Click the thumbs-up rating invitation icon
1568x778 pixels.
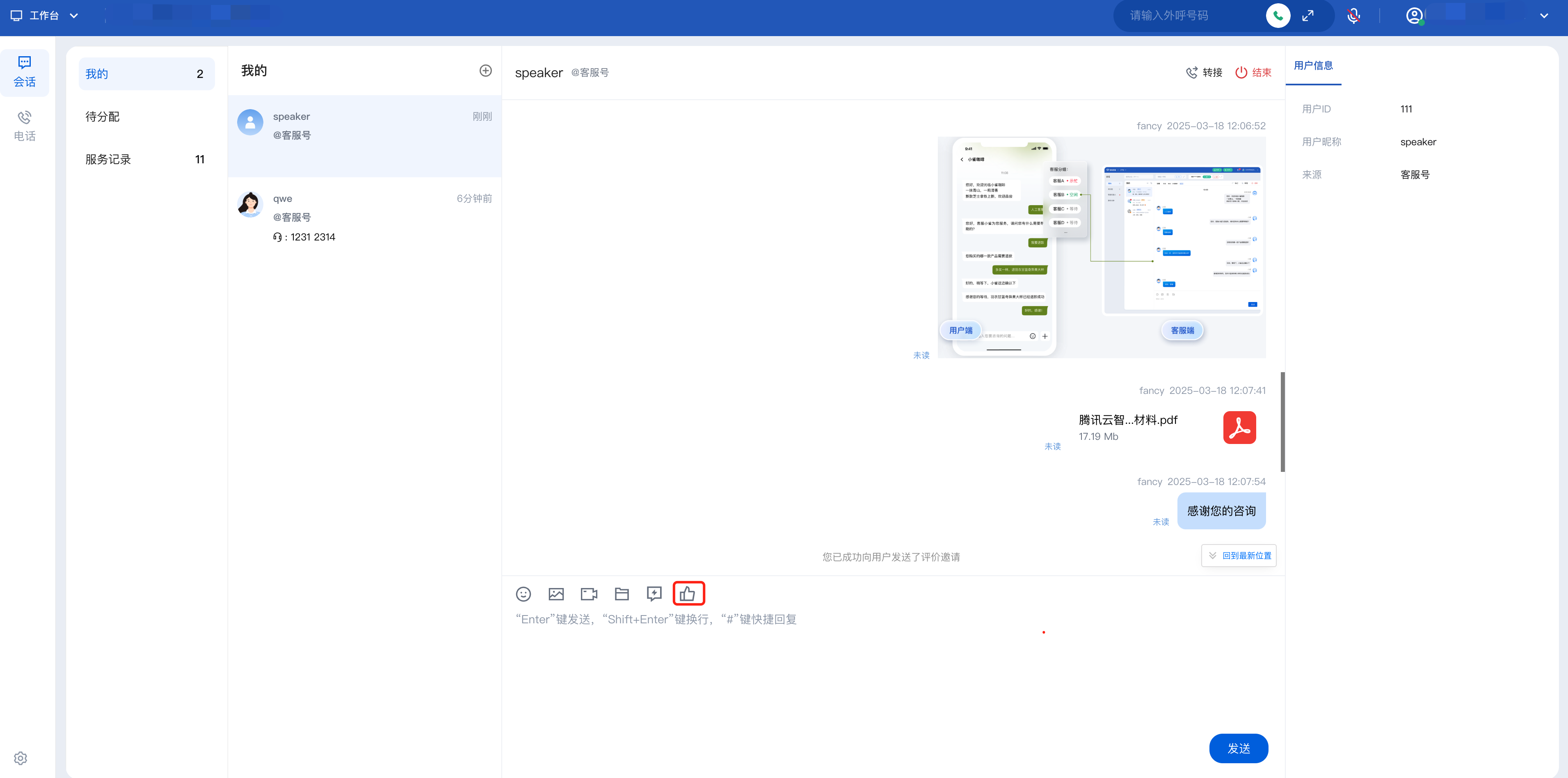688,593
